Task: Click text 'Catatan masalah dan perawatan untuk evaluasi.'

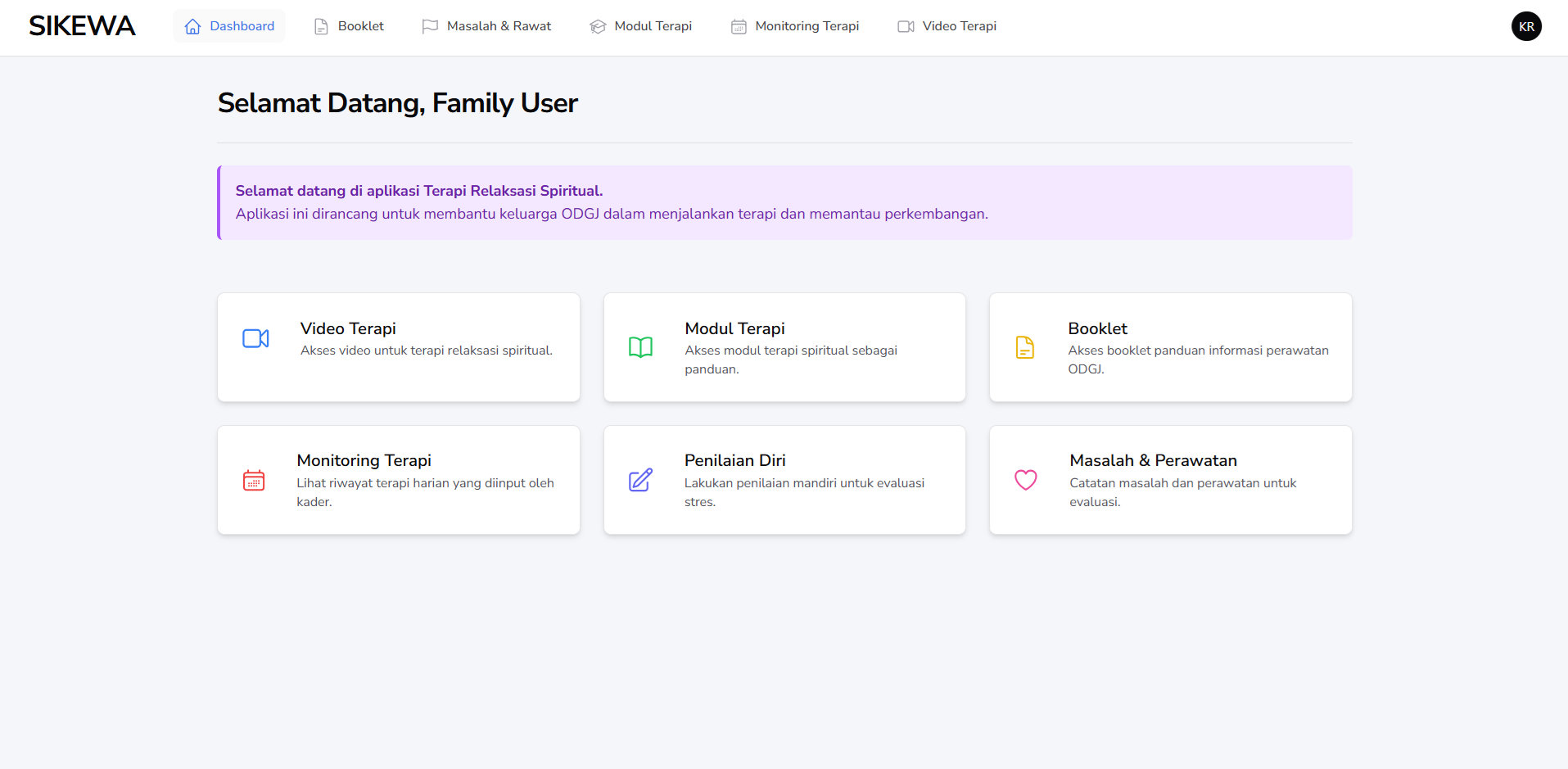Action: 1183,492
